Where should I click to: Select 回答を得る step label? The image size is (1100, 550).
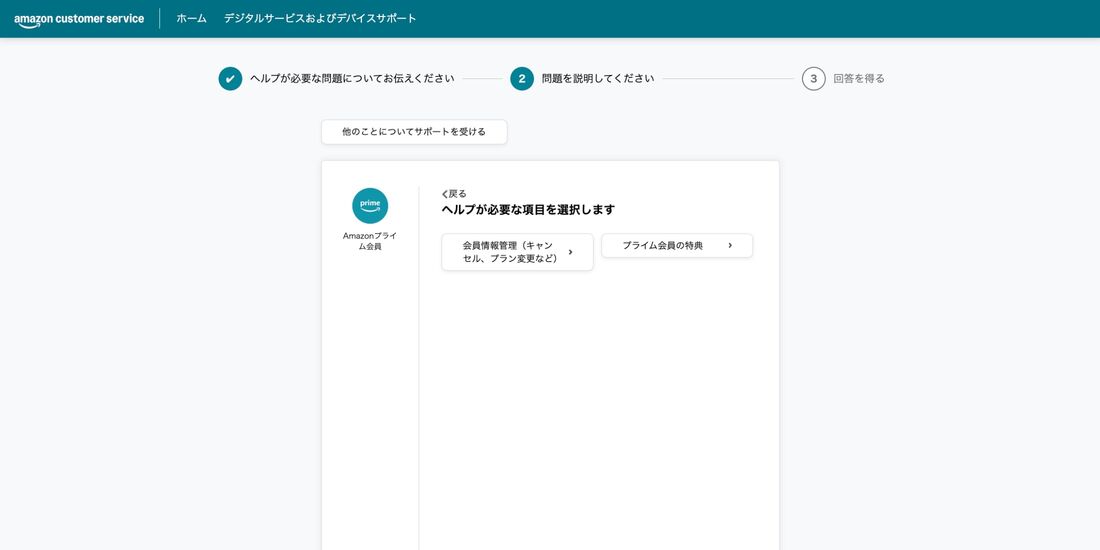pyautogui.click(x=859, y=79)
